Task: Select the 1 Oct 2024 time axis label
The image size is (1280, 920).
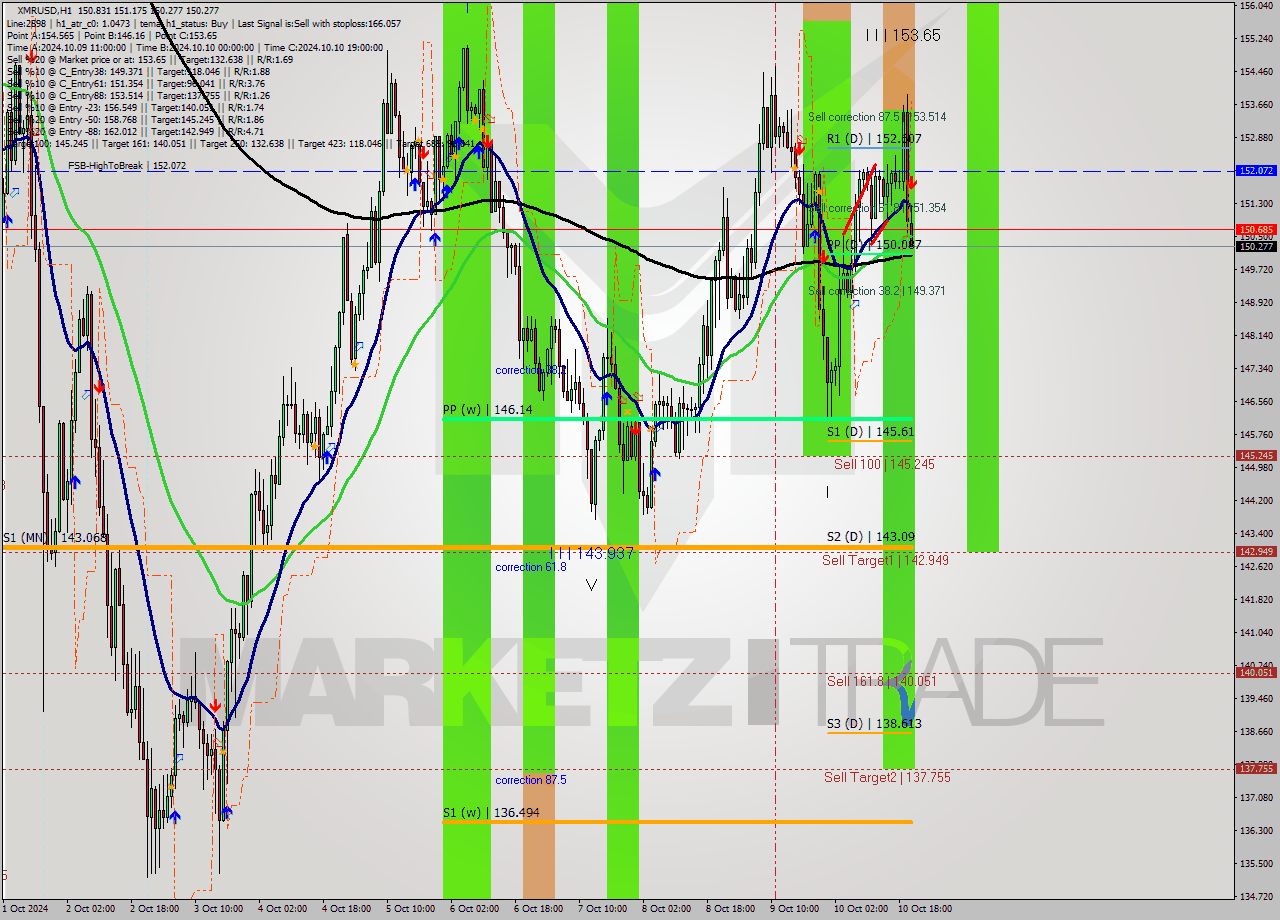Action: [25, 909]
